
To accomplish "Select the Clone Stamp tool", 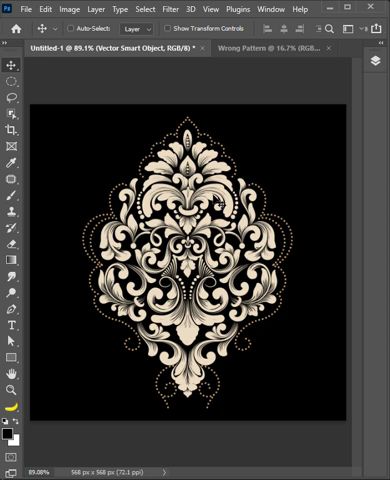I will pyautogui.click(x=11, y=211).
